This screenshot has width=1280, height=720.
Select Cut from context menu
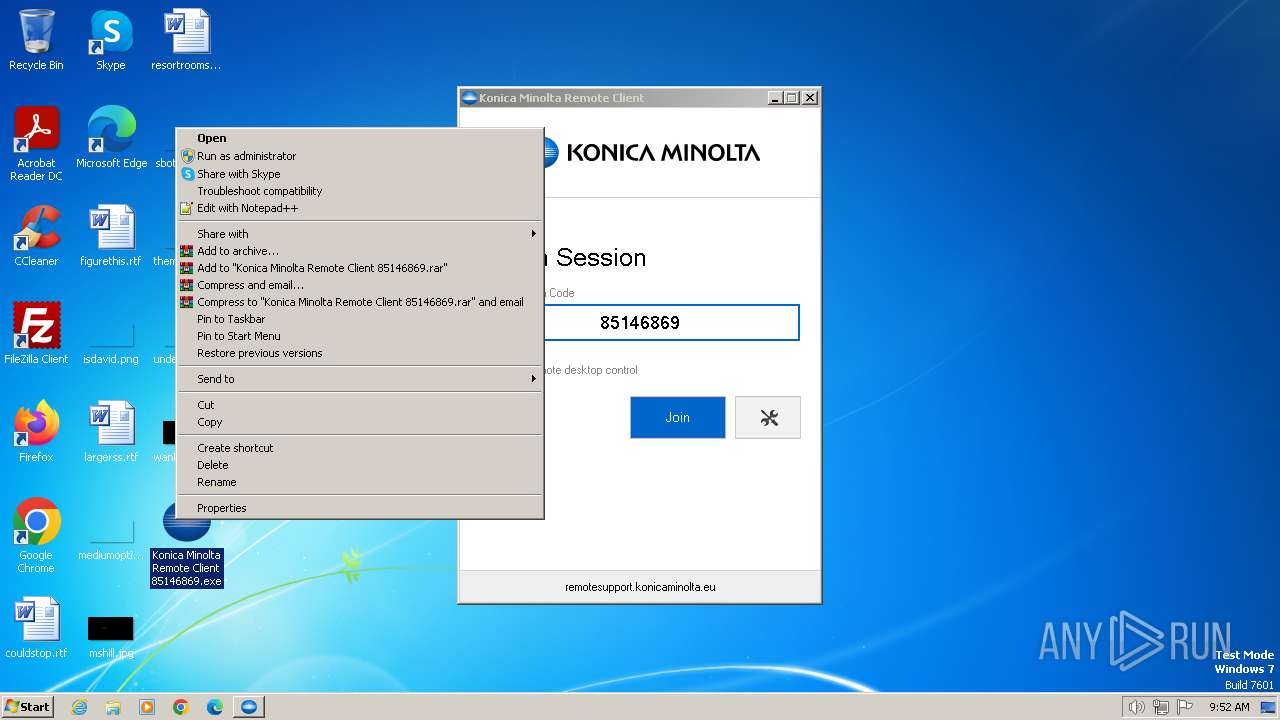(360, 405)
